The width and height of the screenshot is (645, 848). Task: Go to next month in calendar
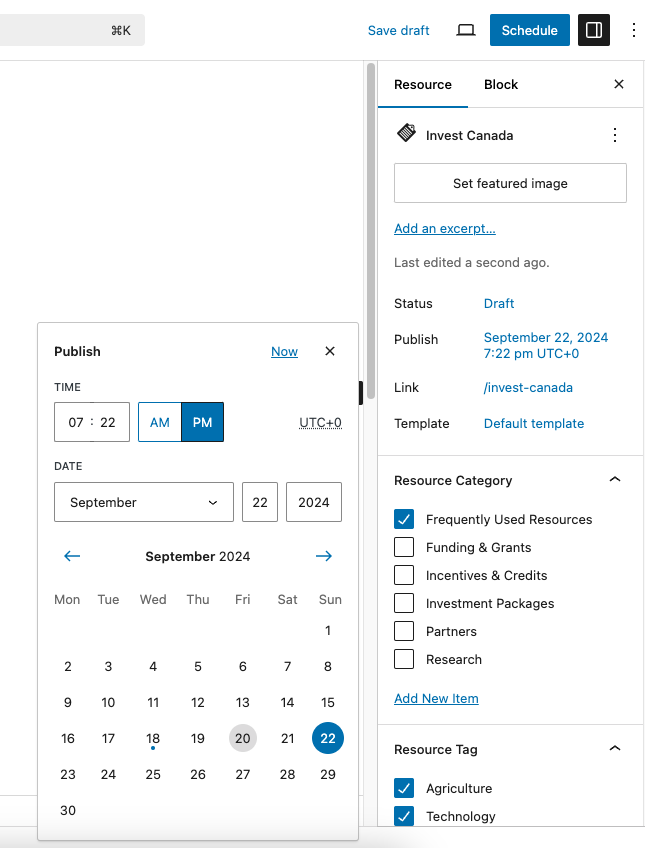[323, 556]
